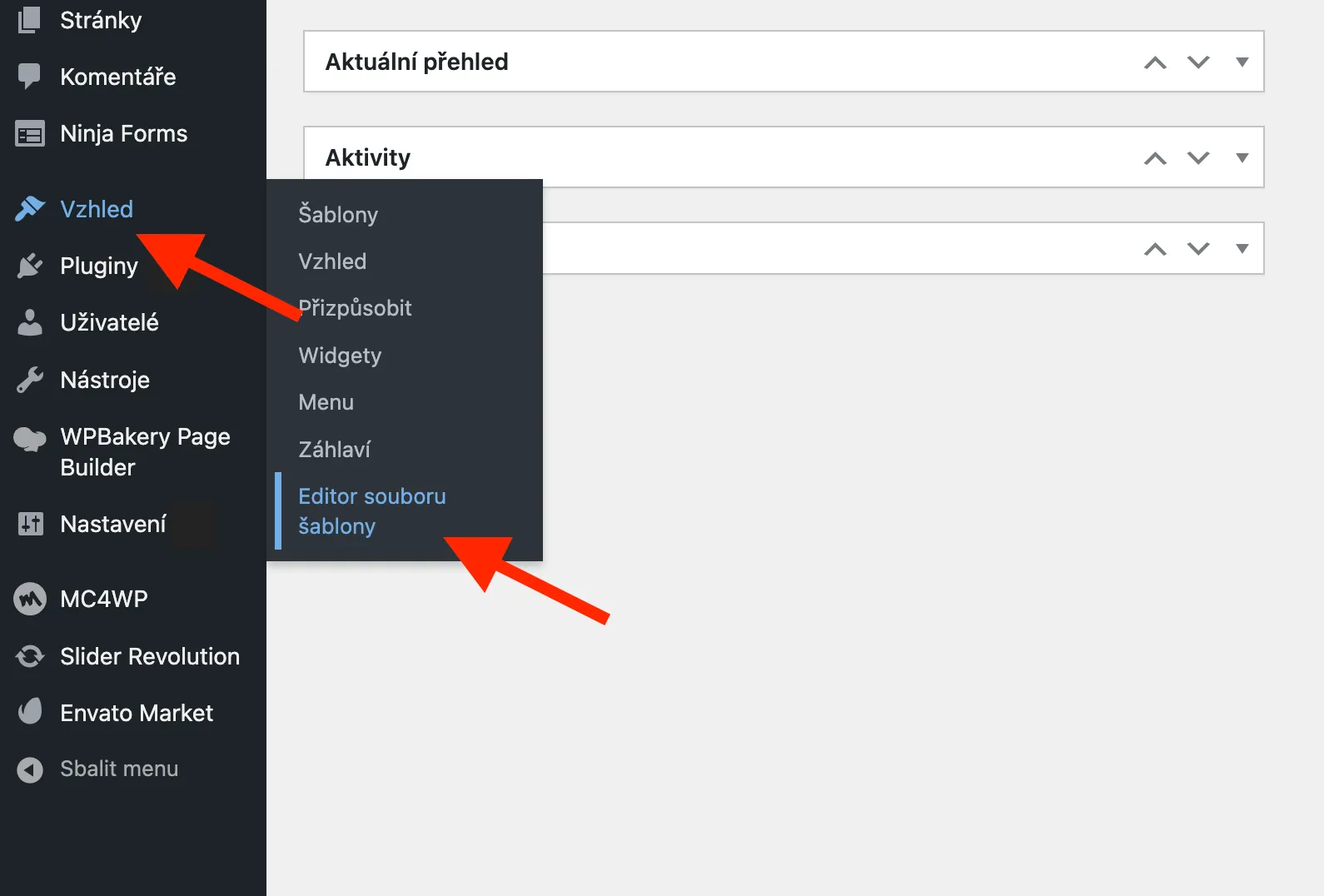Collapse the sidebar via Sbalit menu
Viewport: 1324px width, 896px height.
click(x=118, y=769)
